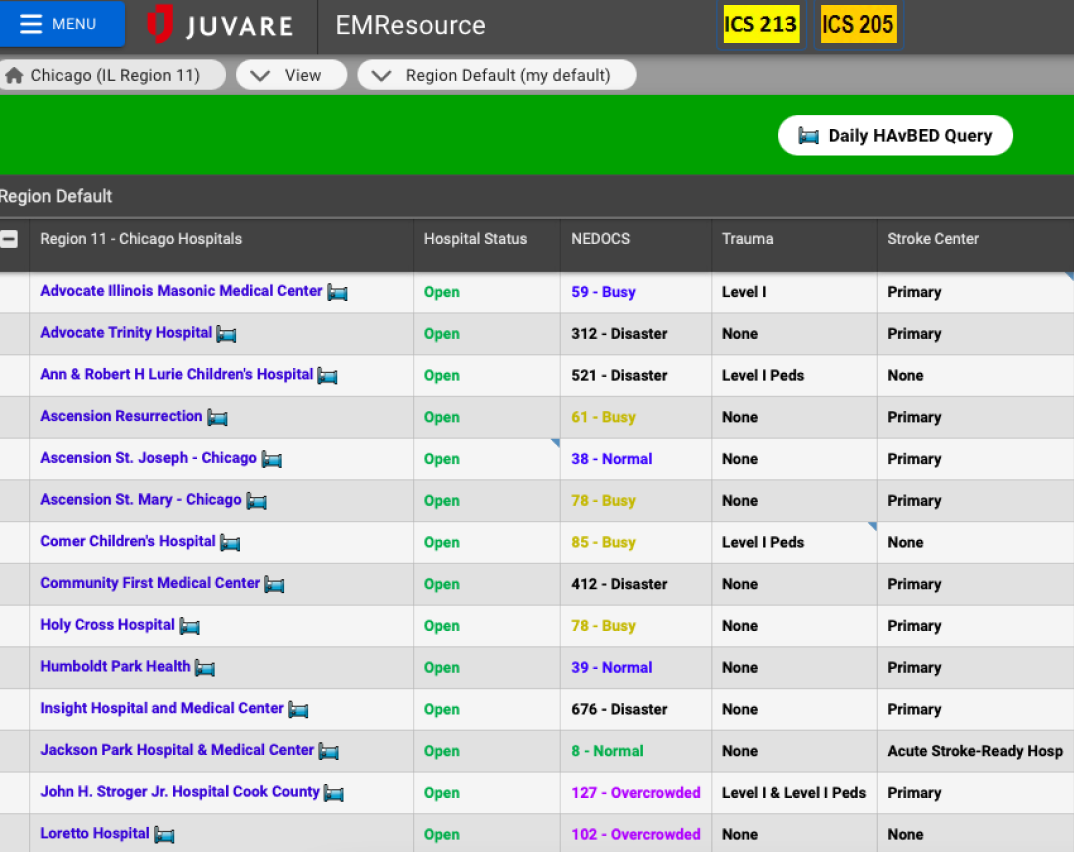Click Open status for Advocate Trinity Hospital
The width and height of the screenshot is (1074, 852).
(x=442, y=334)
